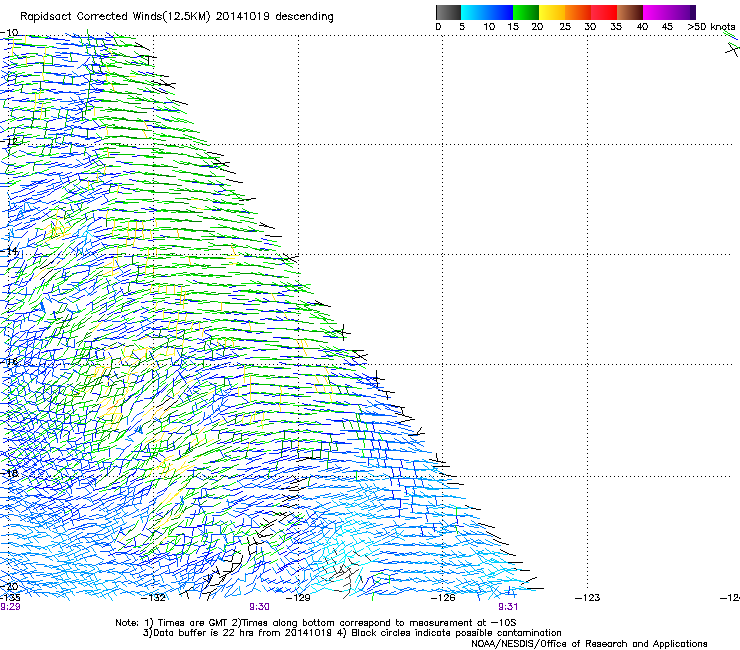This screenshot has height=650, width=740.
Task: Click the "NOAA/NESDIS/Office of Research and Applications" credit
Action: [x=589, y=644]
